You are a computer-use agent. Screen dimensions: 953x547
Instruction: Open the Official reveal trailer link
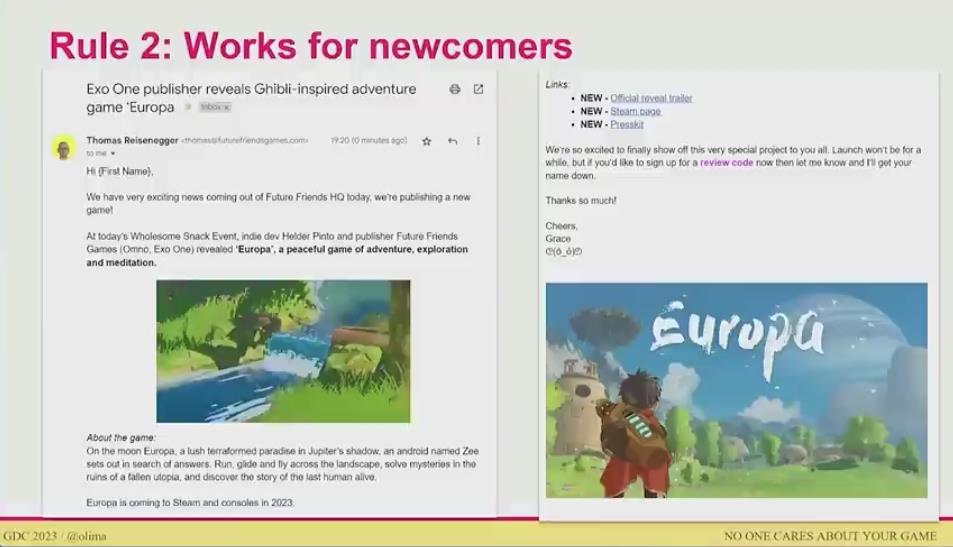pyautogui.click(x=651, y=98)
